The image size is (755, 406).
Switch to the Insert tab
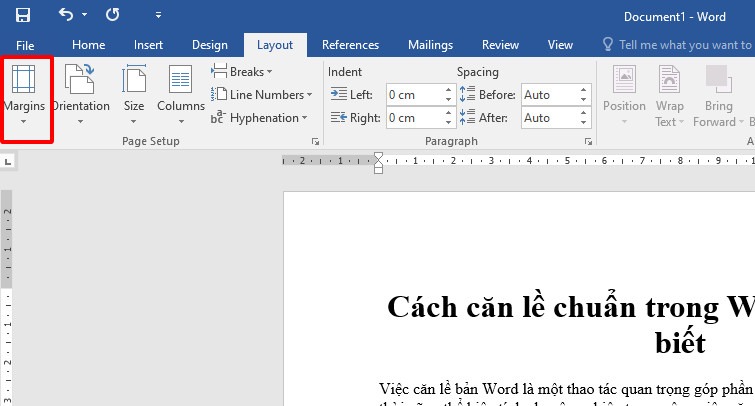(148, 45)
